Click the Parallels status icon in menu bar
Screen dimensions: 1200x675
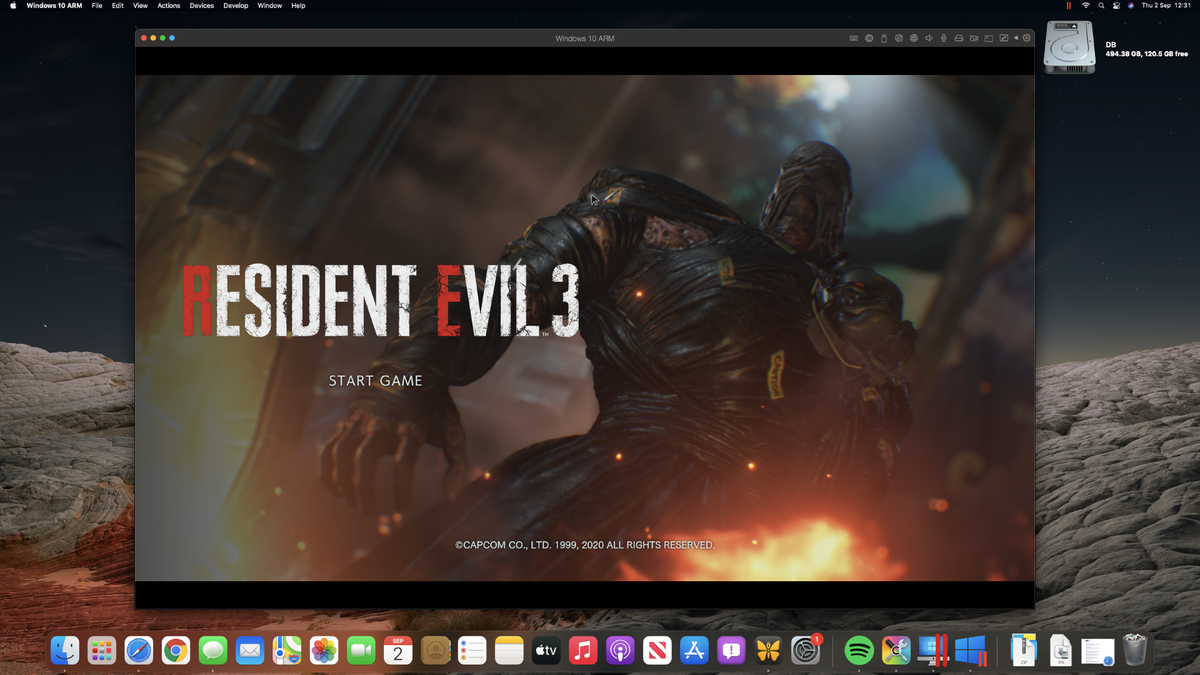1068,5
